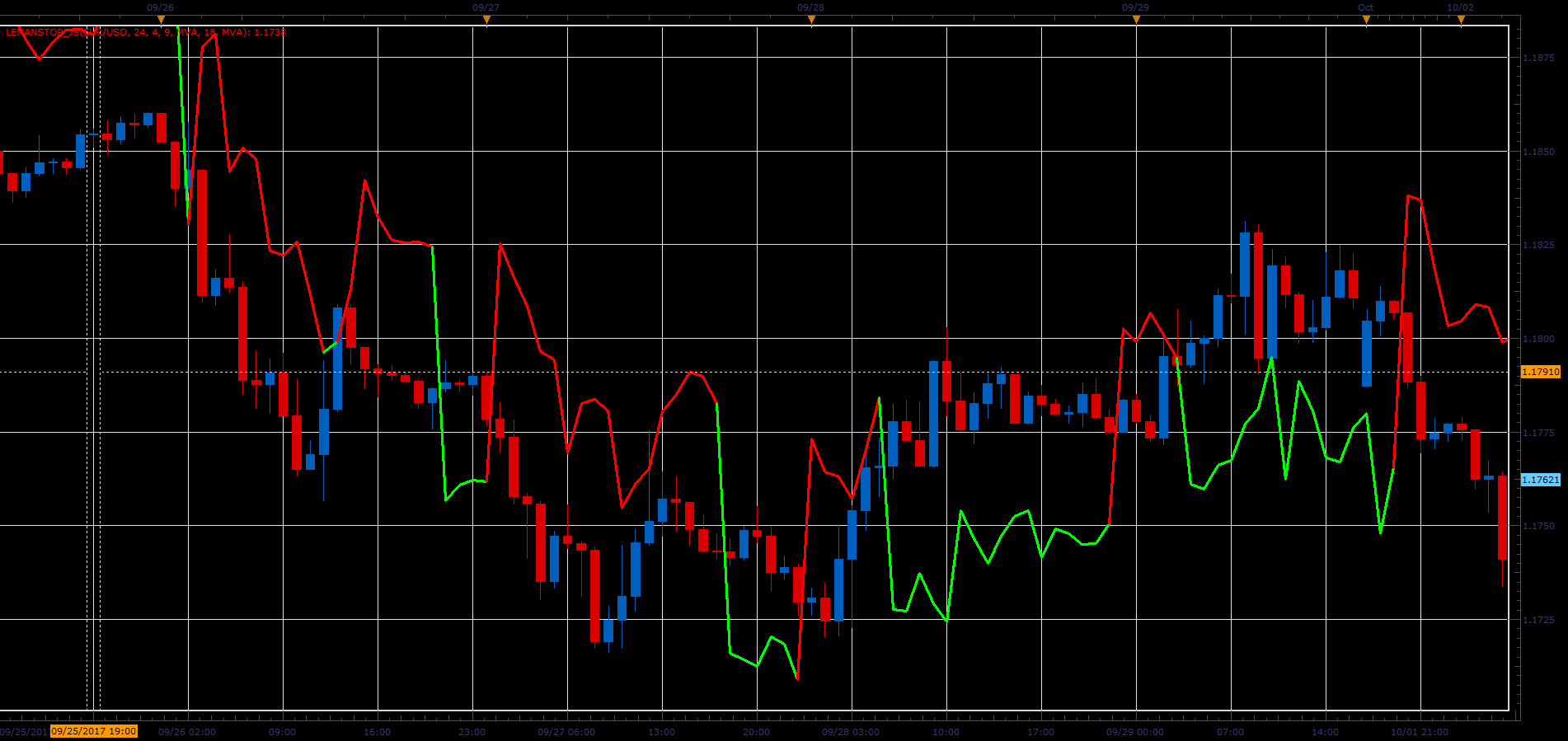Click the orange 1.17910 price tag
The height and width of the screenshot is (741, 1568).
click(x=1540, y=372)
